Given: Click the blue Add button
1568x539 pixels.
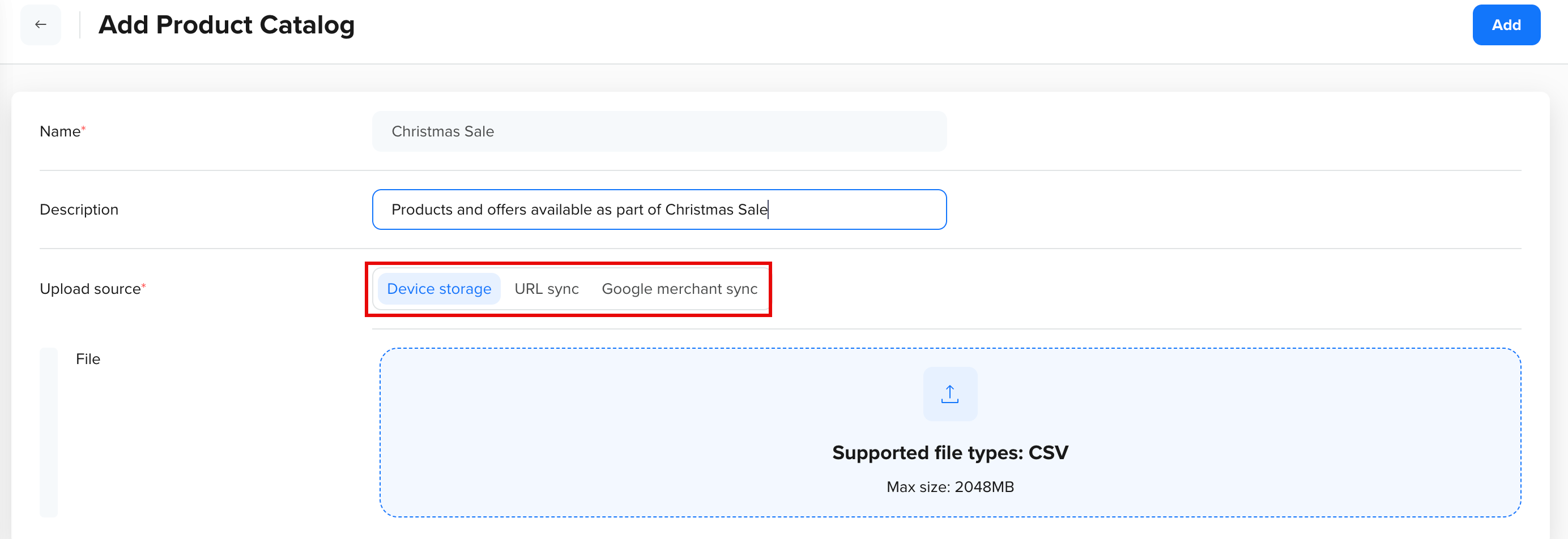Looking at the screenshot, I should point(1506,25).
